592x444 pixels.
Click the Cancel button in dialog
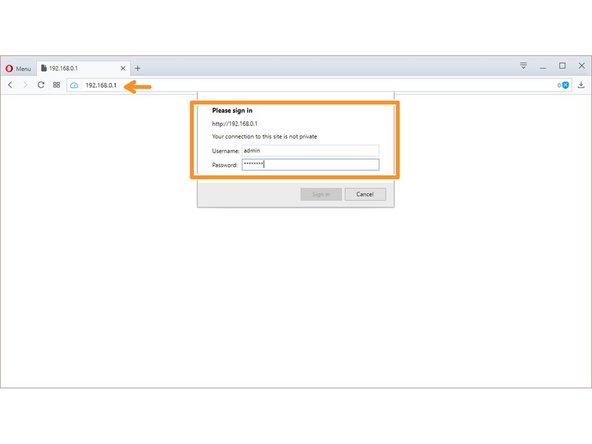point(365,194)
